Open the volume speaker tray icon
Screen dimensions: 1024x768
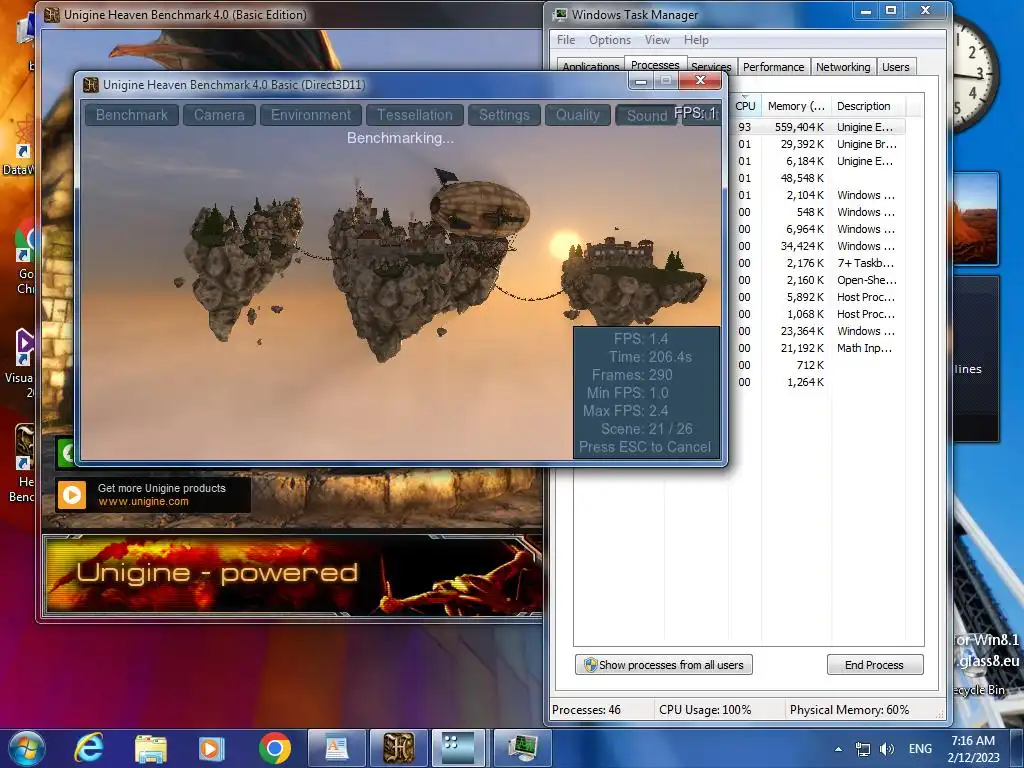(887, 749)
